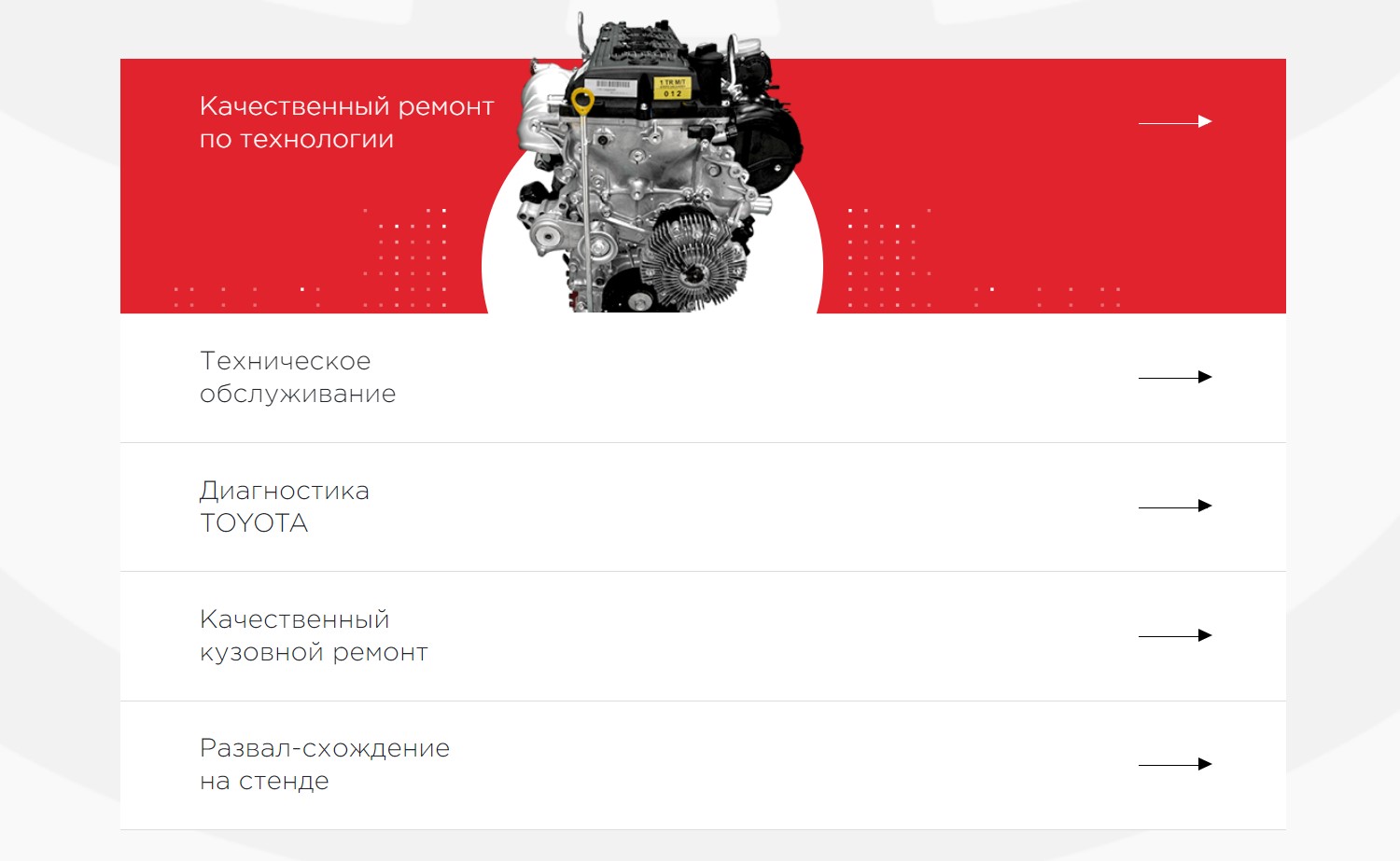The image size is (1400, 861).
Task: Click the engine photo
Action: 657,163
